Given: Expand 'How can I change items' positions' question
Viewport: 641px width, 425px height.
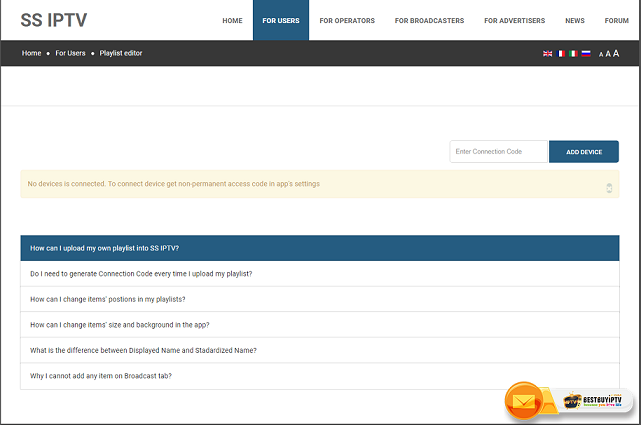Looking at the screenshot, I should (319, 299).
